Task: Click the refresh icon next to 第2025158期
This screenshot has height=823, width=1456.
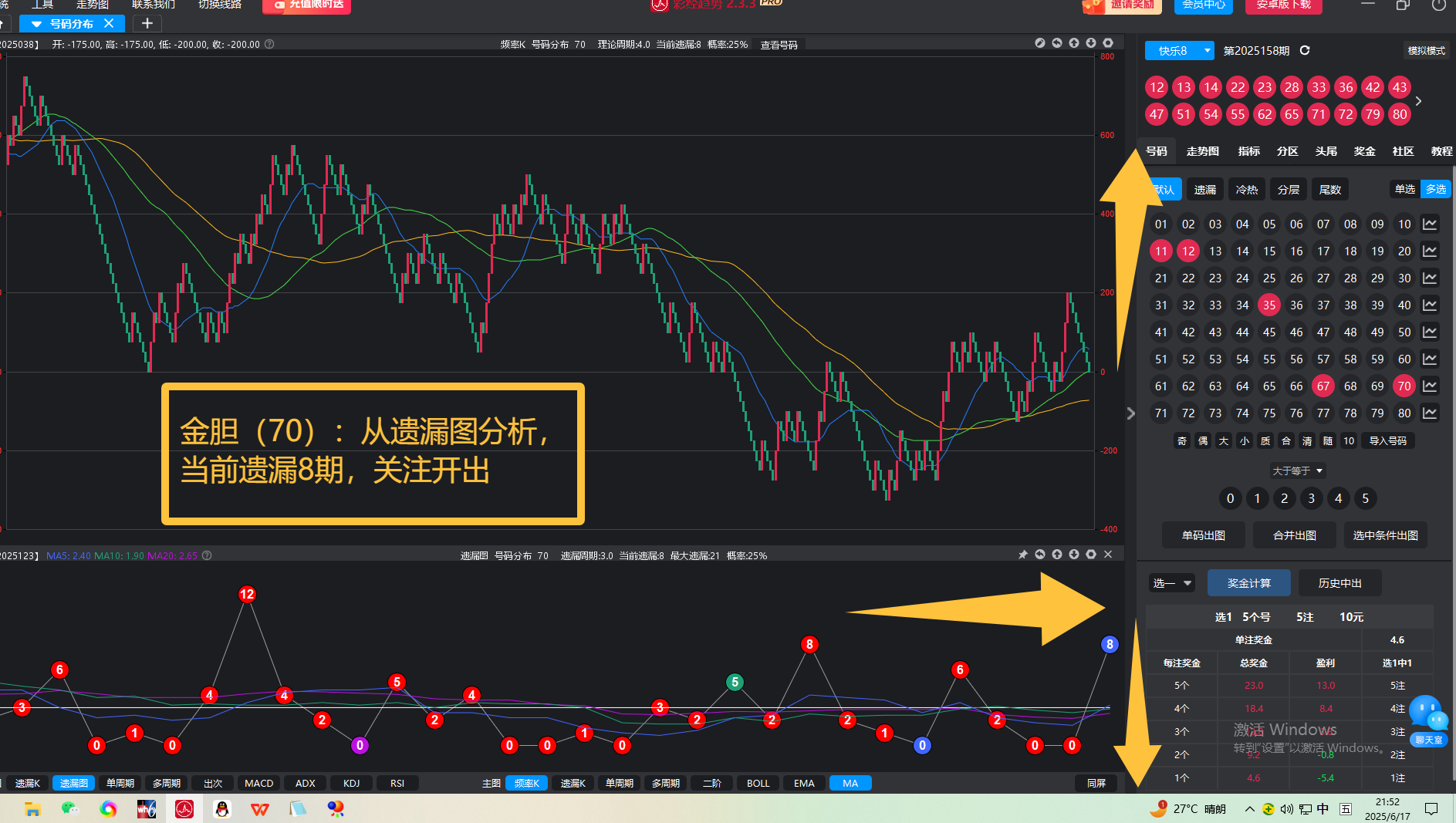Action: (1305, 50)
